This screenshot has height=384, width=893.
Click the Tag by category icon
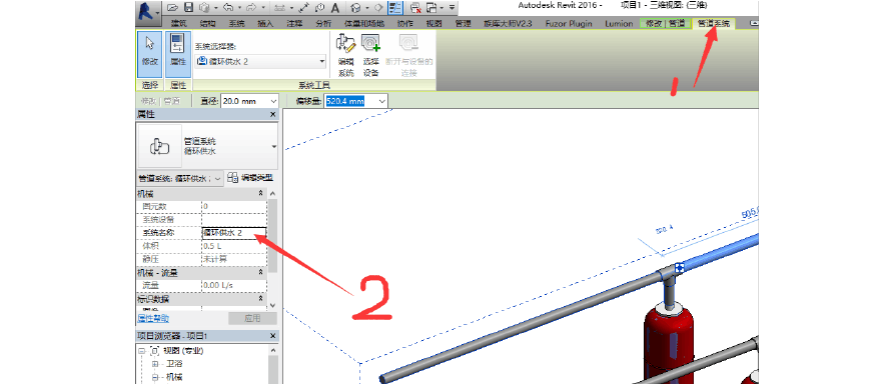tap(319, 8)
